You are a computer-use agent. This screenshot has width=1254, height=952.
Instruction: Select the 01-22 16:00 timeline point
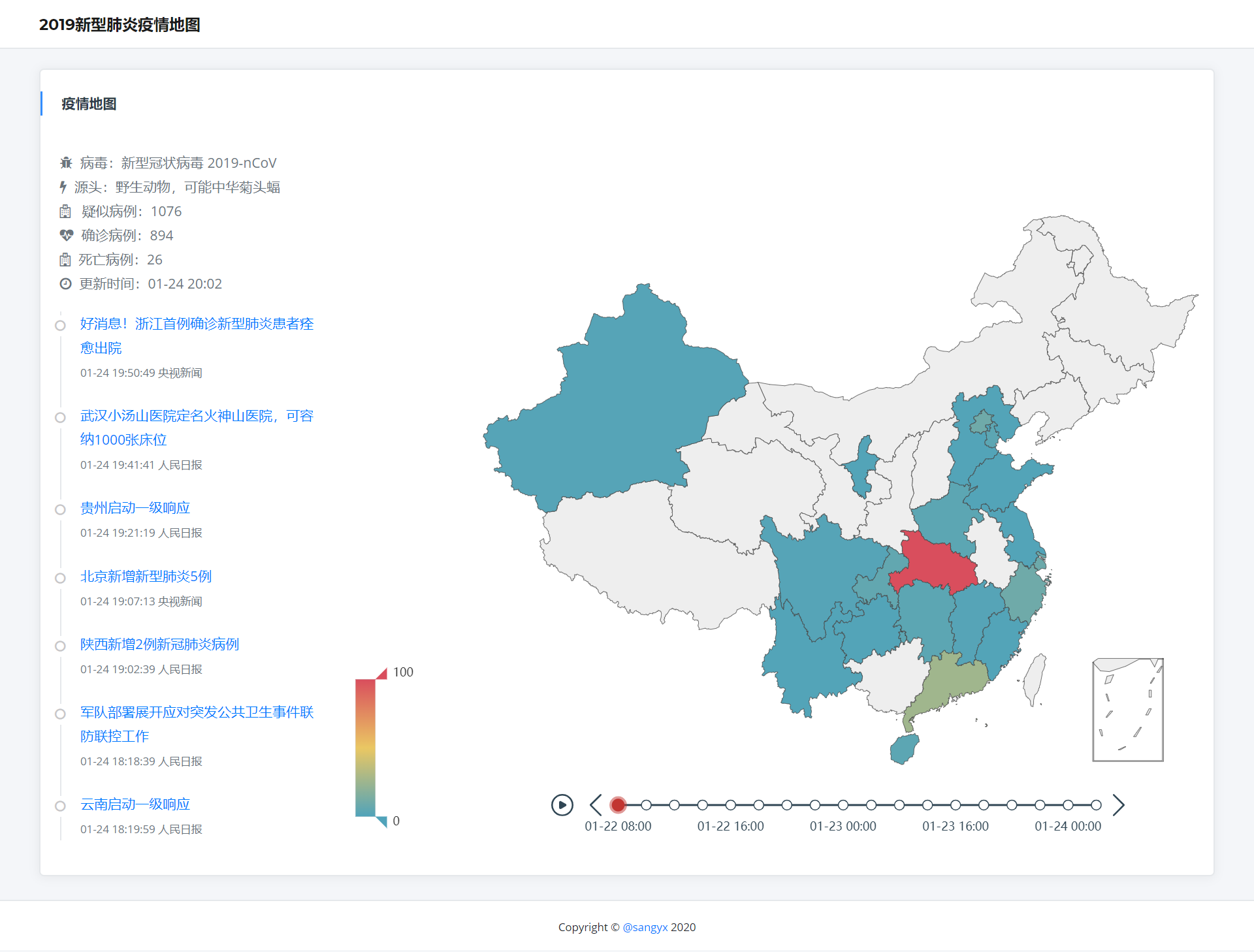(x=730, y=805)
